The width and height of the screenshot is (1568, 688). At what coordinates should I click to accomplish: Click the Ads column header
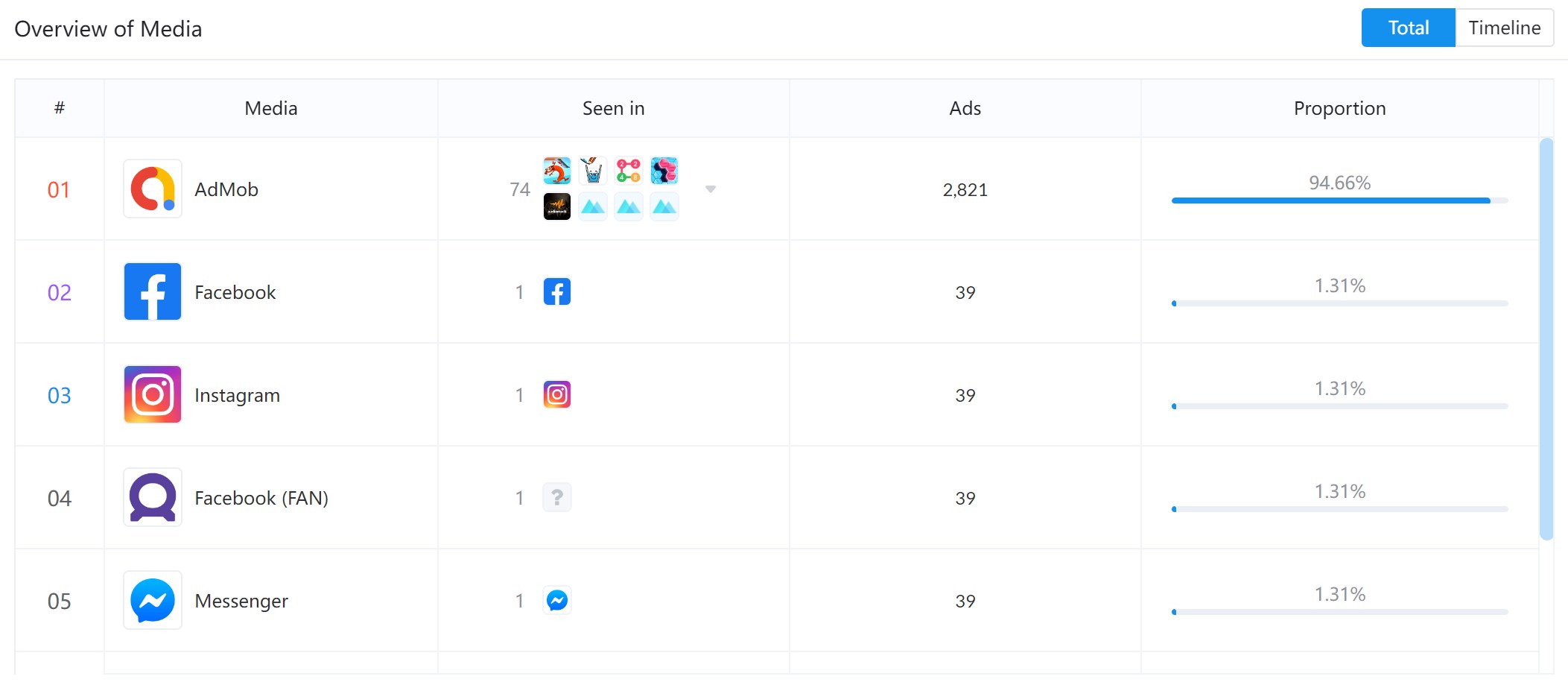coord(965,108)
